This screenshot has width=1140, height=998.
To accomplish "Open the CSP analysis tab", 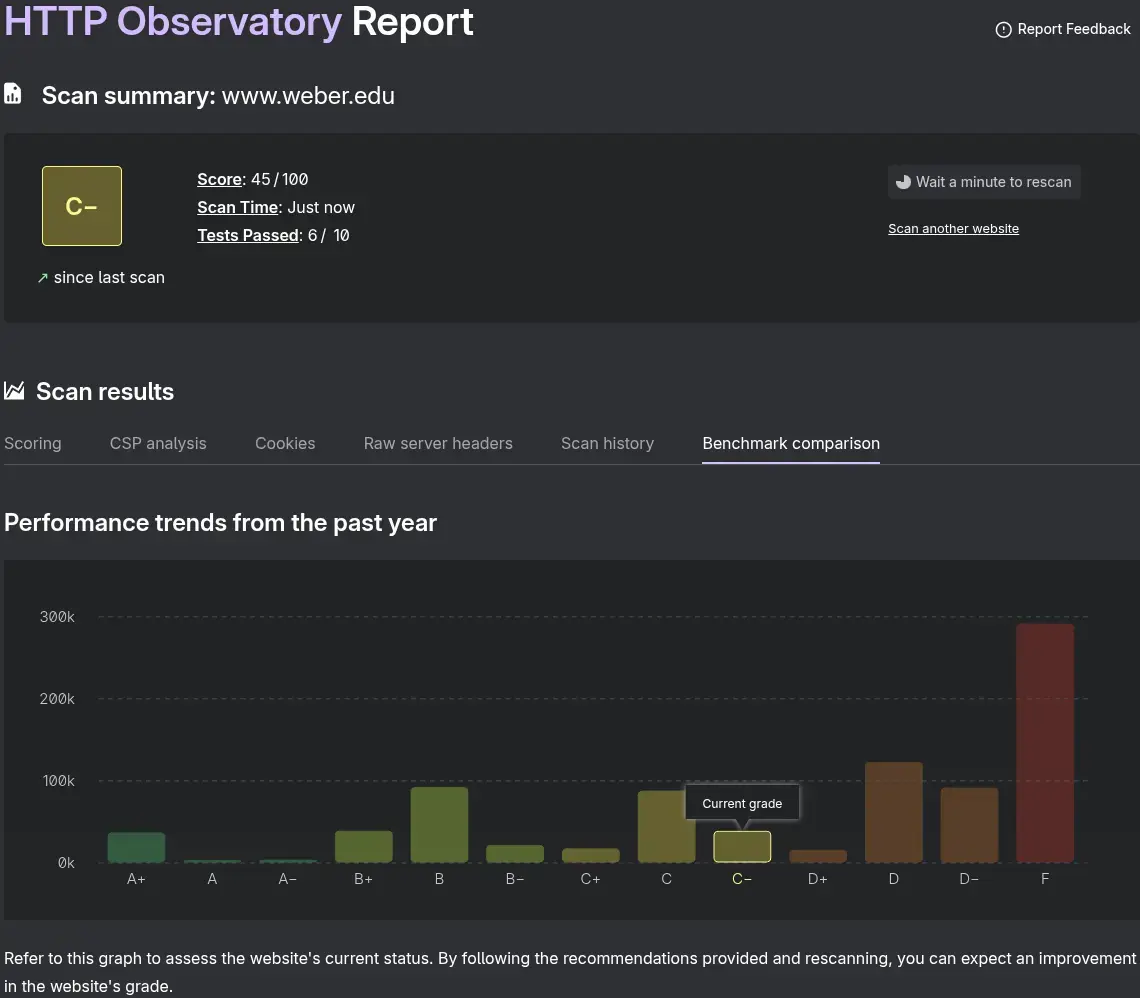I will [x=157, y=443].
